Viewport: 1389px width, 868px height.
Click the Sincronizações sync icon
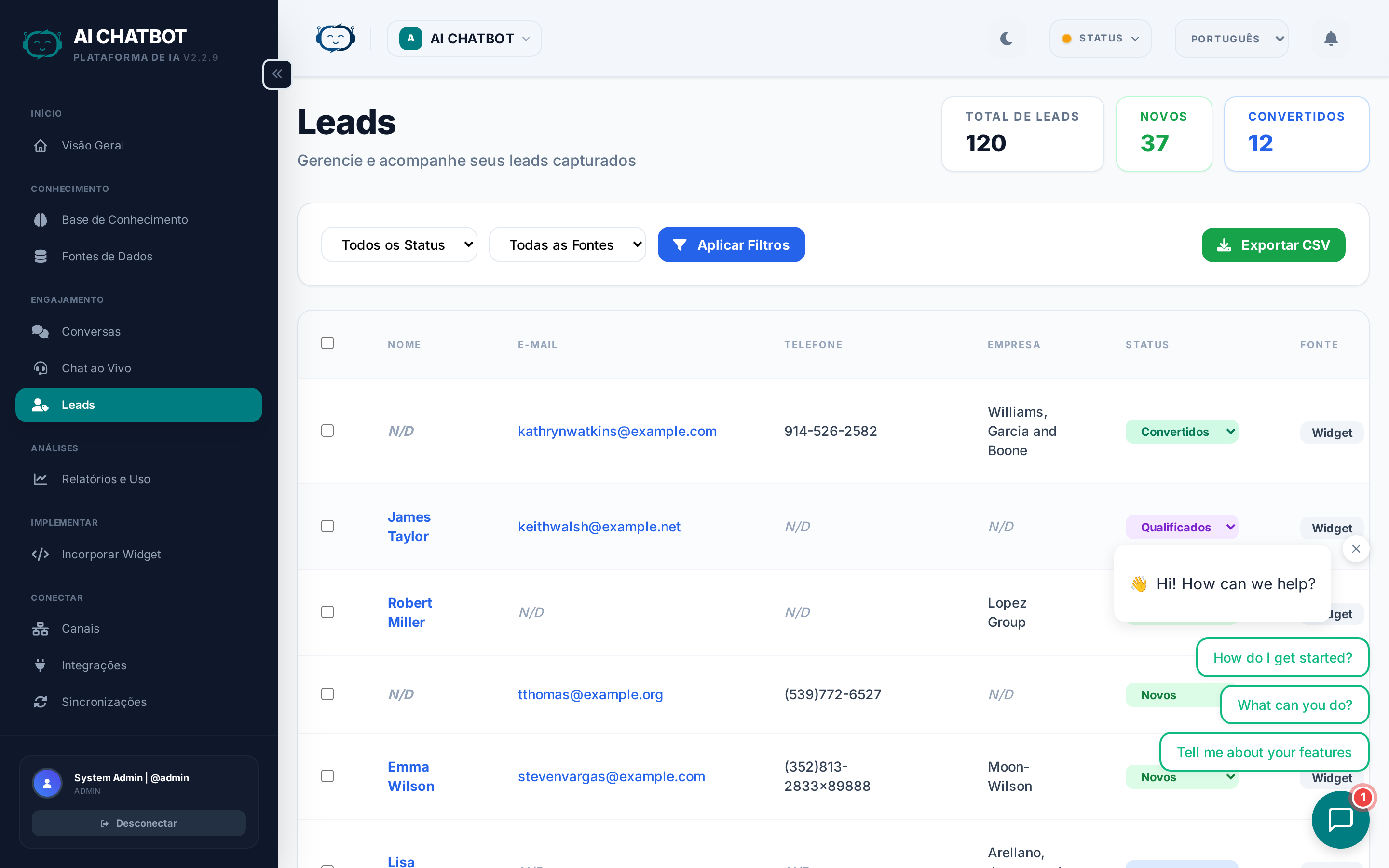click(41, 702)
